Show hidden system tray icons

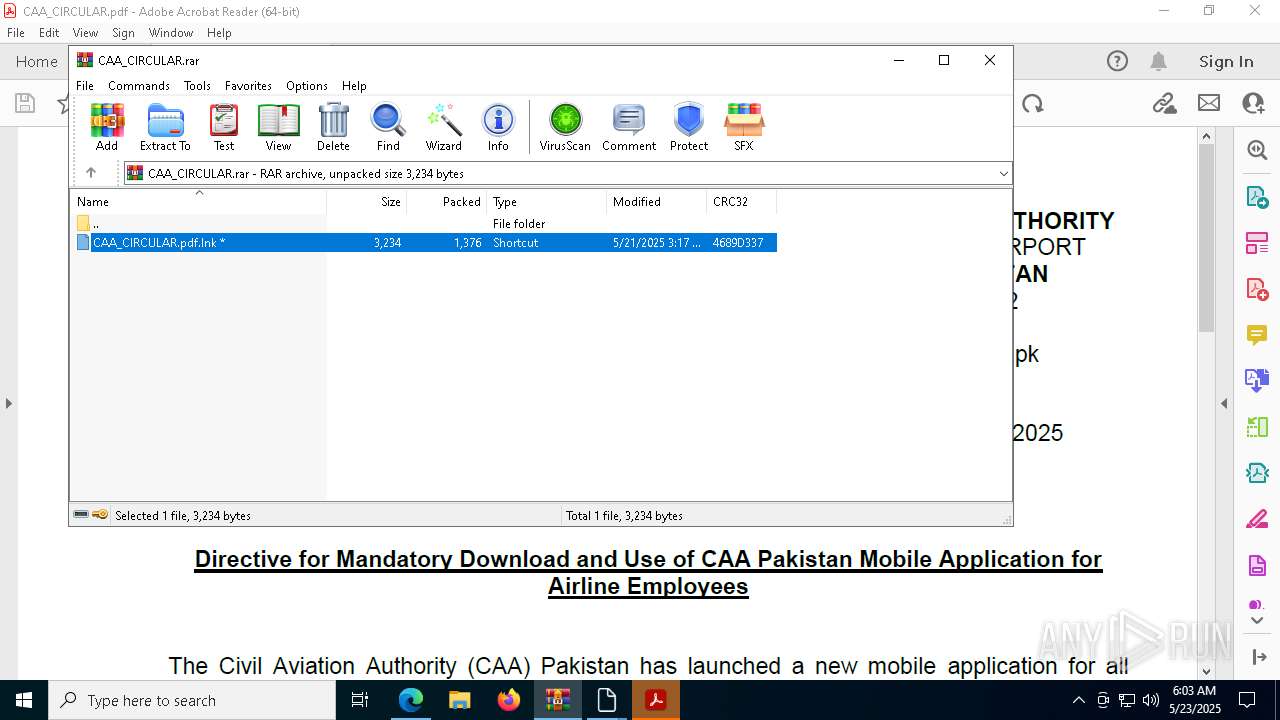(1078, 700)
